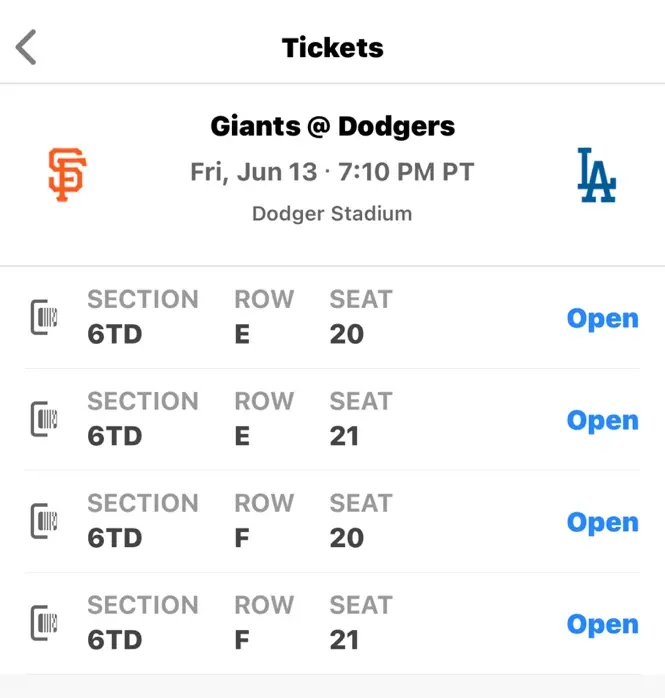Tap barcode icon for Row E Seat 20
665x698 pixels.
point(44,317)
